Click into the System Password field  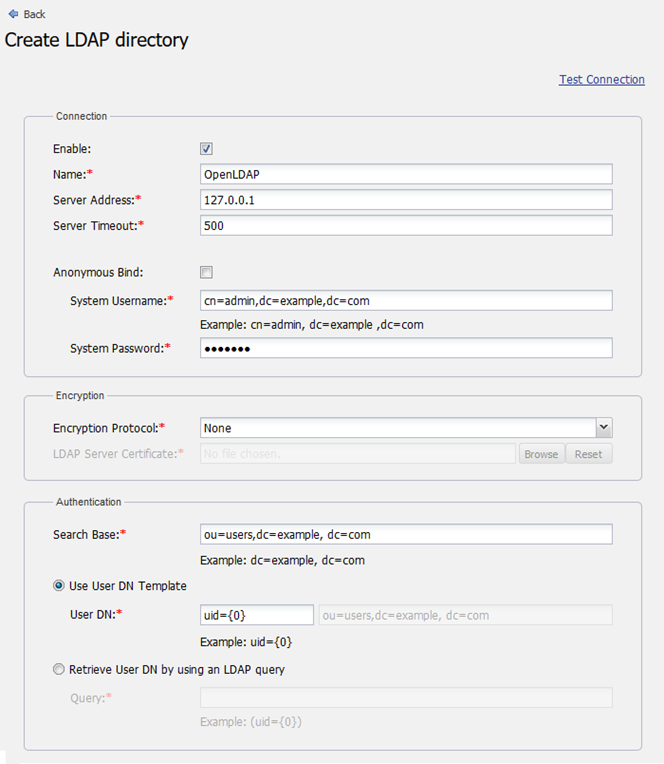(x=406, y=348)
